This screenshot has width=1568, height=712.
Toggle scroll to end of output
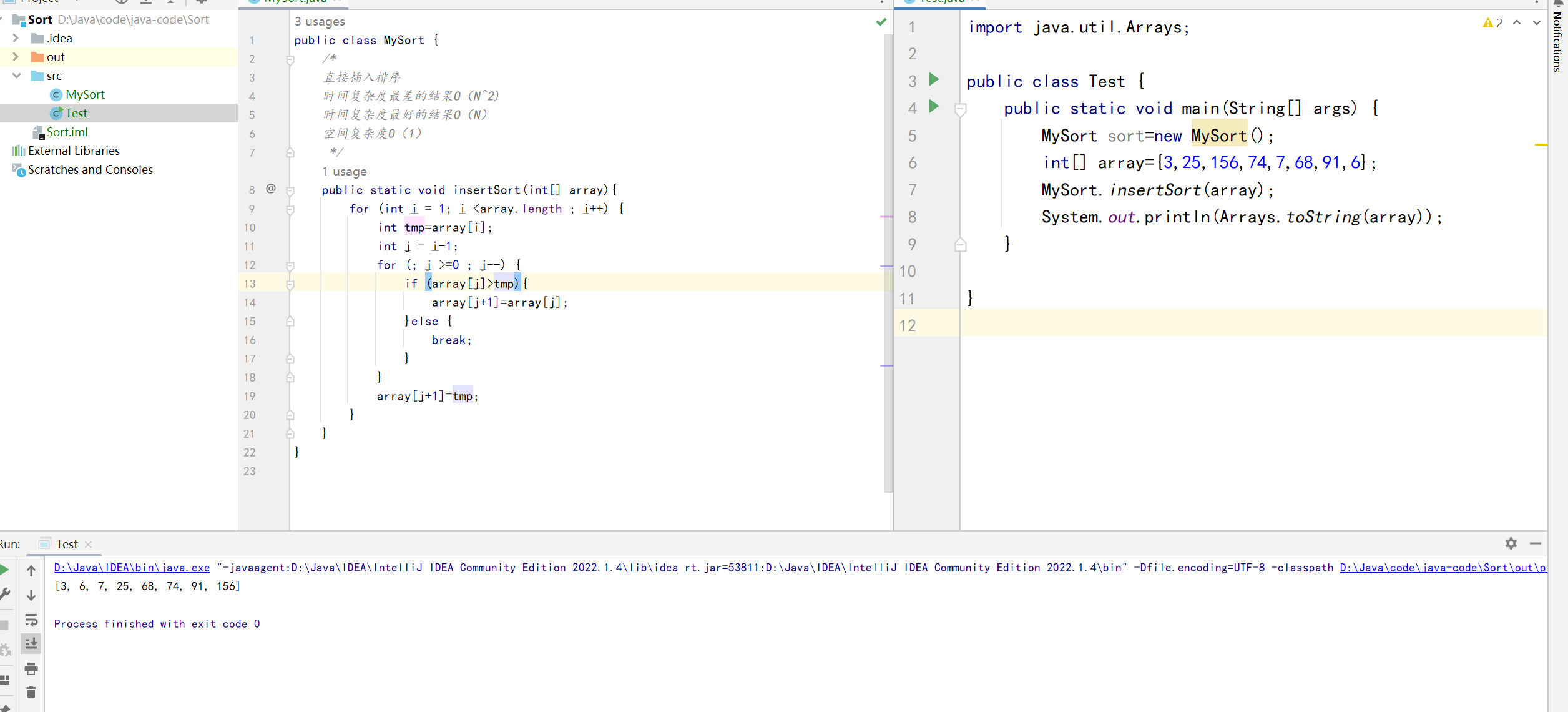tap(31, 643)
